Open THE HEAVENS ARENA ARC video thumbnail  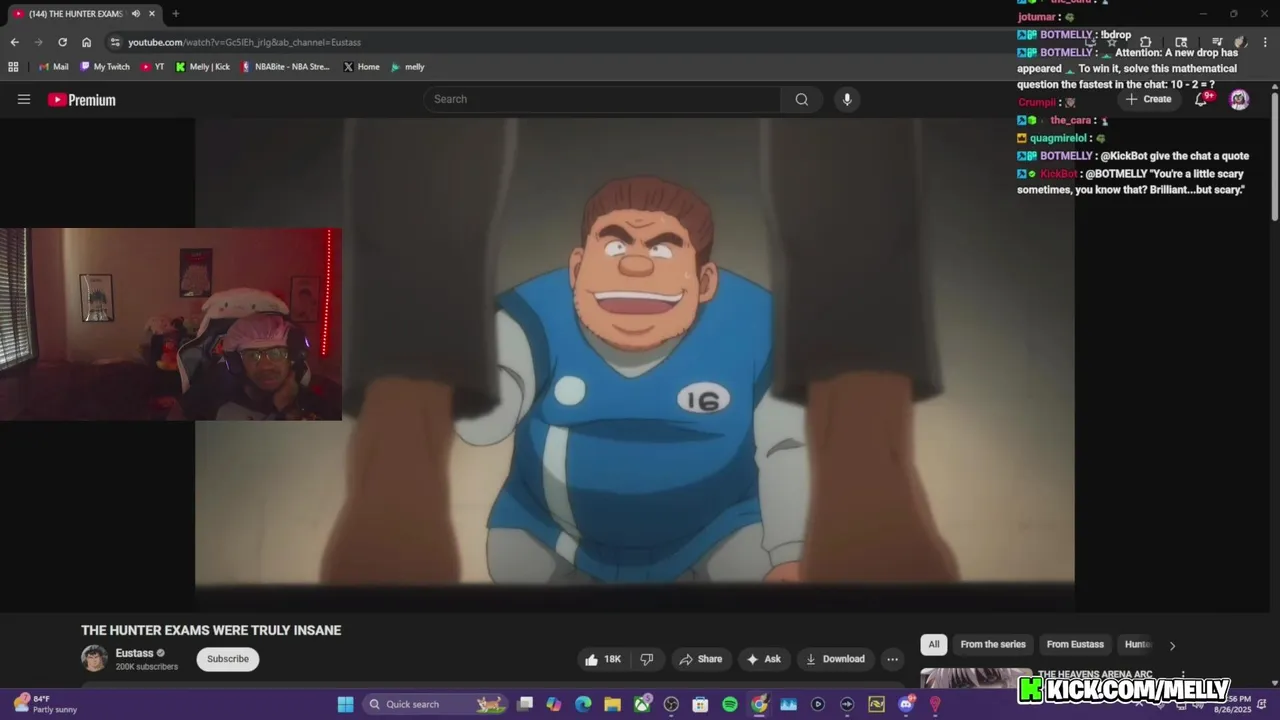pyautogui.click(x=976, y=679)
